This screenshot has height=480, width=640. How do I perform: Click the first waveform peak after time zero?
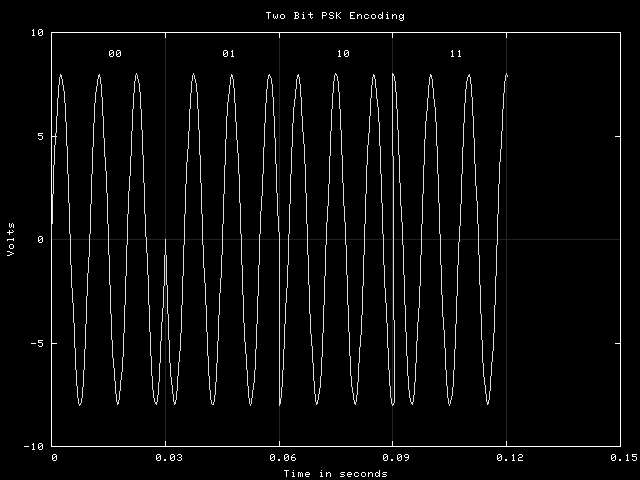pos(61,75)
